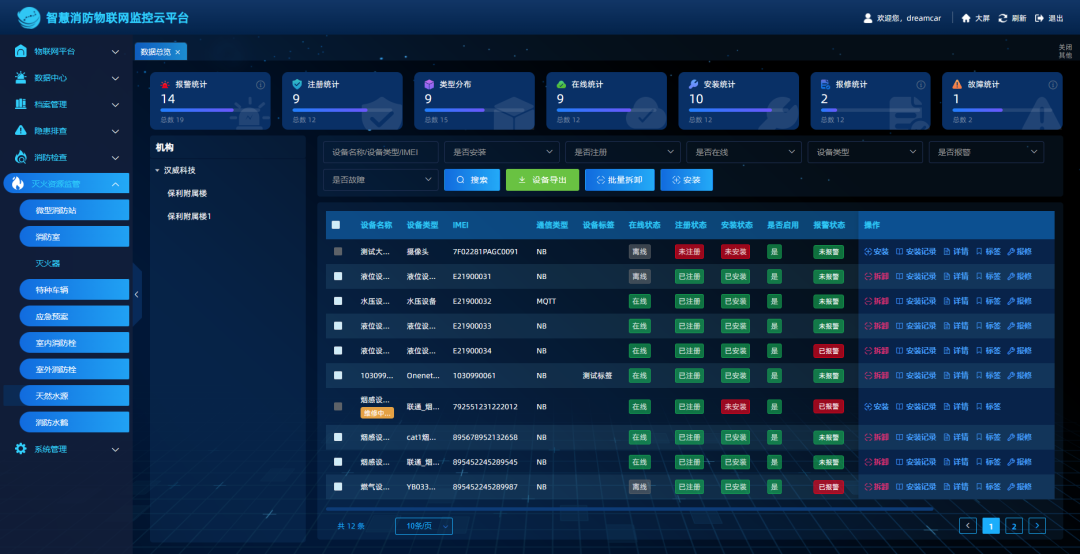Click the info icon on 故障统计 card
The height and width of the screenshot is (554, 1080).
pyautogui.click(x=1049, y=85)
